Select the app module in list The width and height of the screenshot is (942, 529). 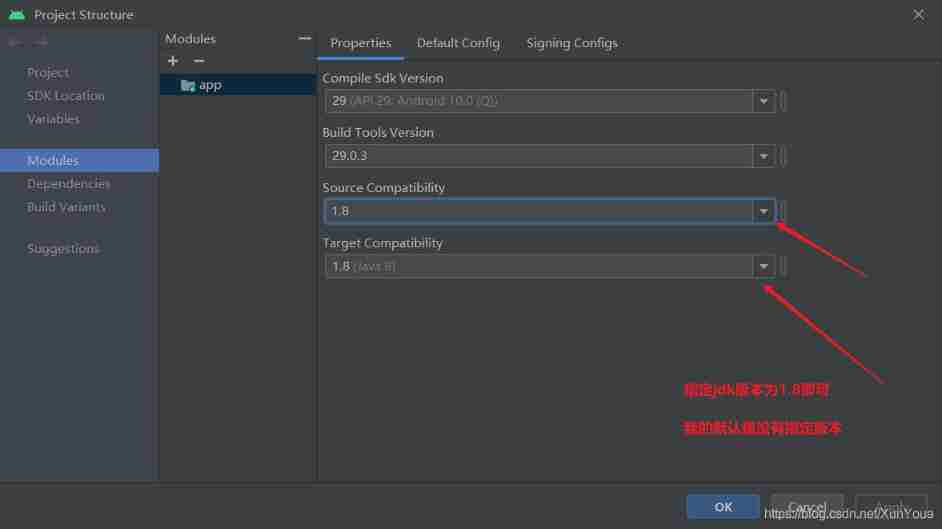pos(238,85)
